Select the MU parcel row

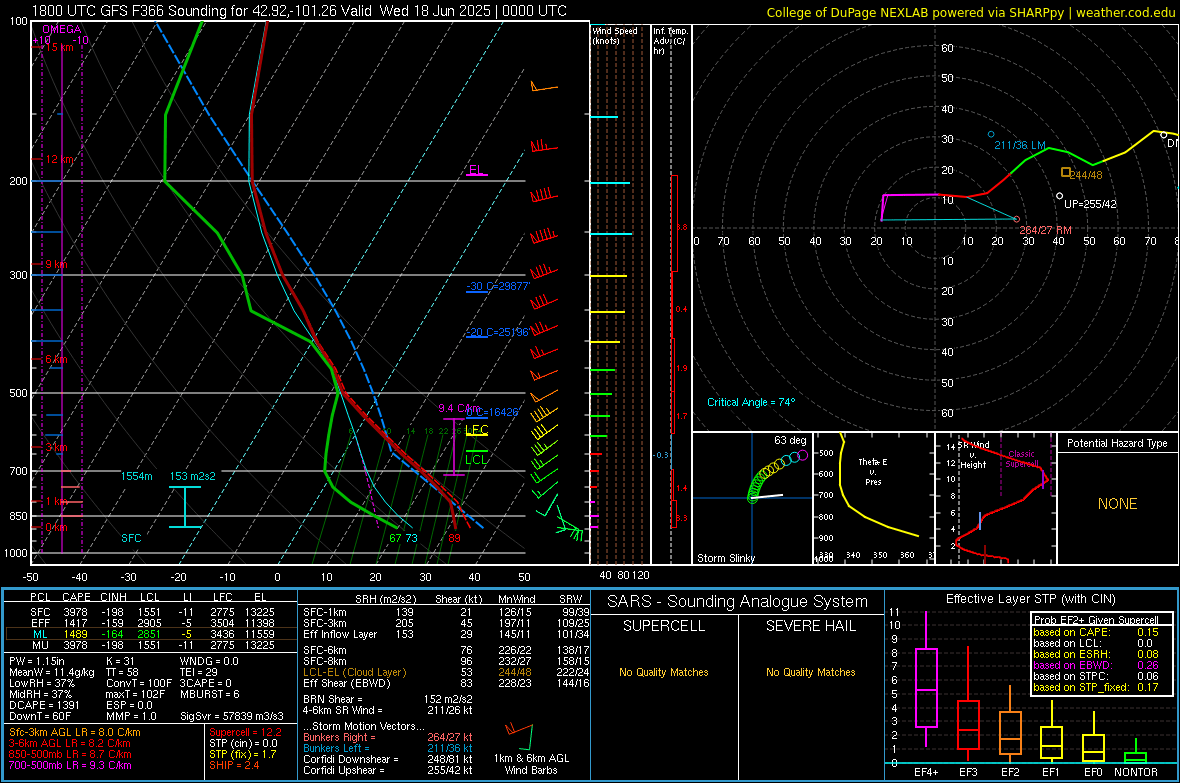pyautogui.click(x=151, y=644)
